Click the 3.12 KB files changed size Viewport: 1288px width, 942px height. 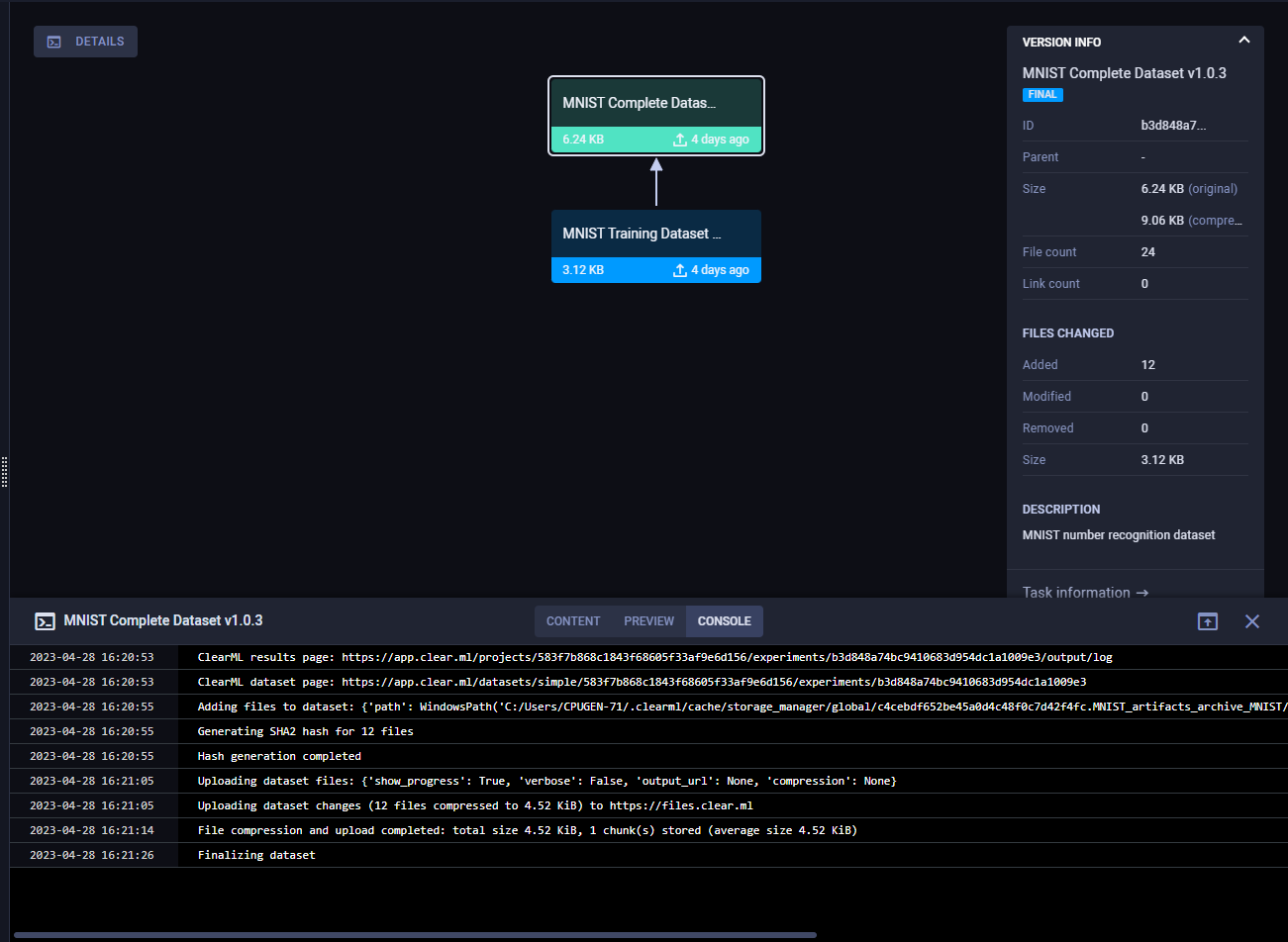(1162, 460)
